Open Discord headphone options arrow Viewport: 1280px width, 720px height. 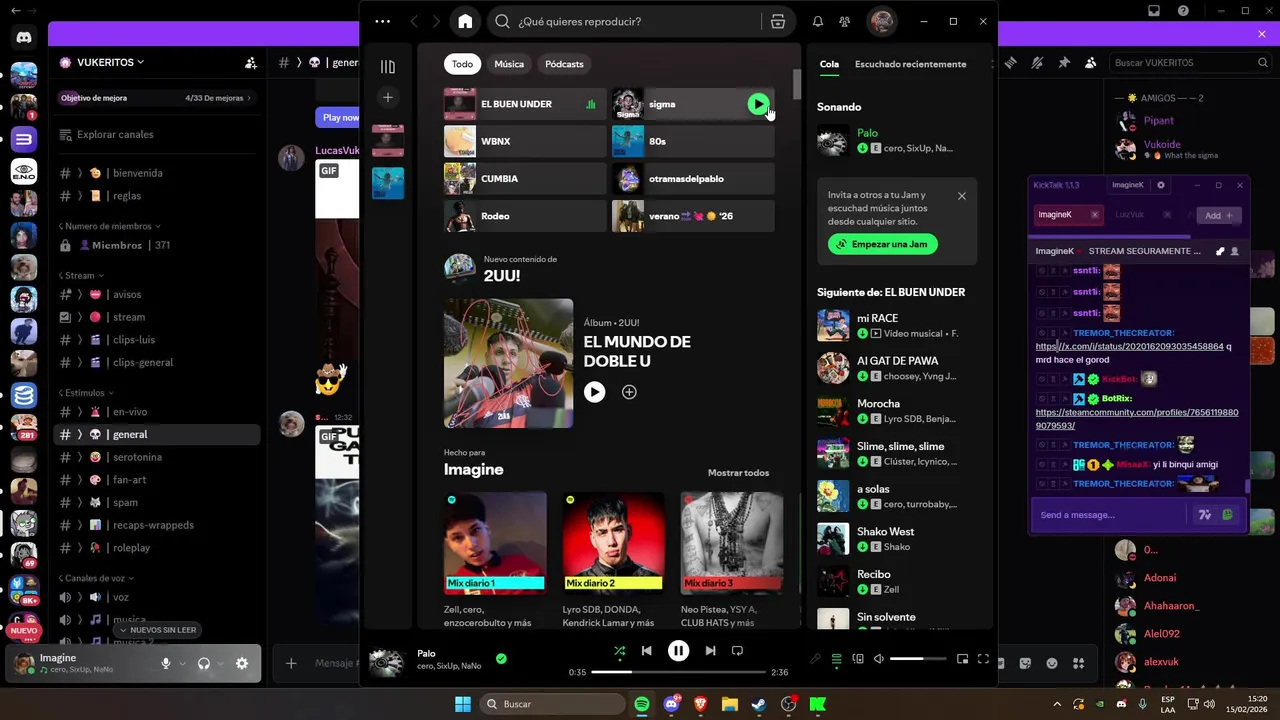220,664
